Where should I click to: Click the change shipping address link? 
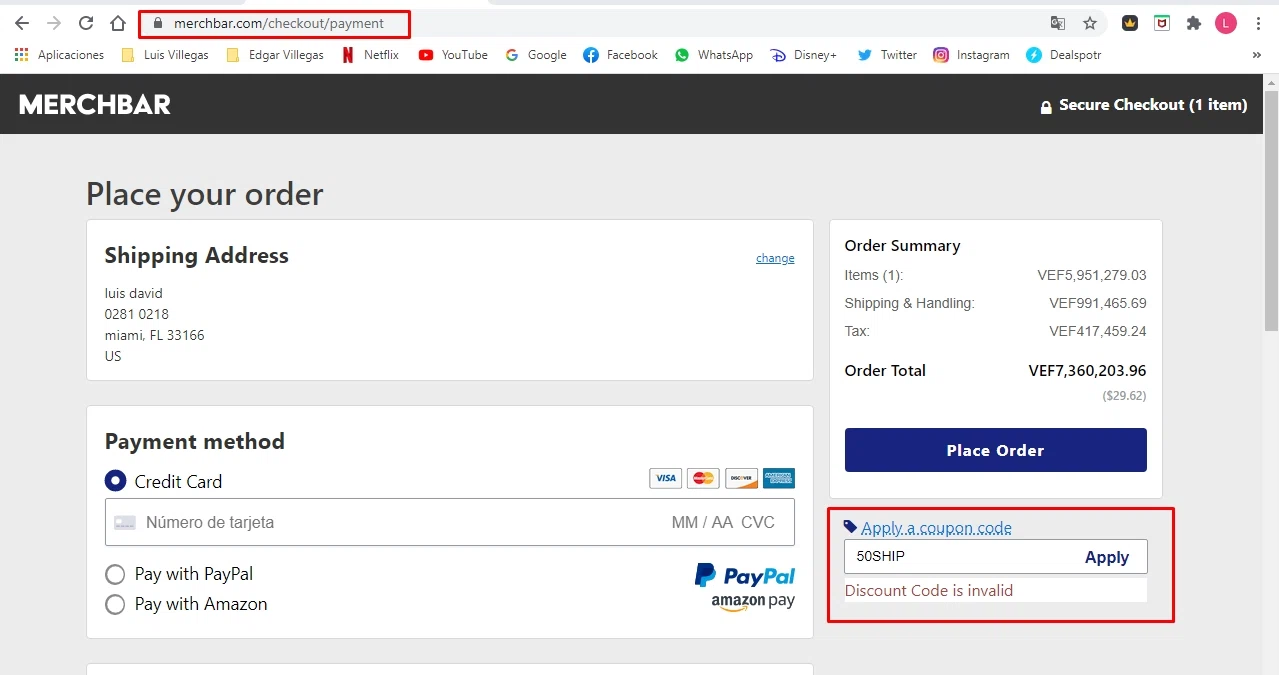(775, 258)
